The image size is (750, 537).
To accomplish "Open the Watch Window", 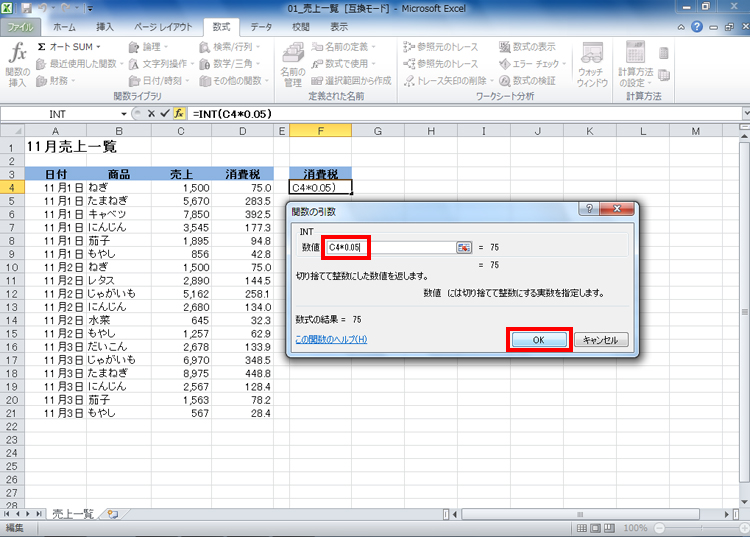I will coord(592,64).
